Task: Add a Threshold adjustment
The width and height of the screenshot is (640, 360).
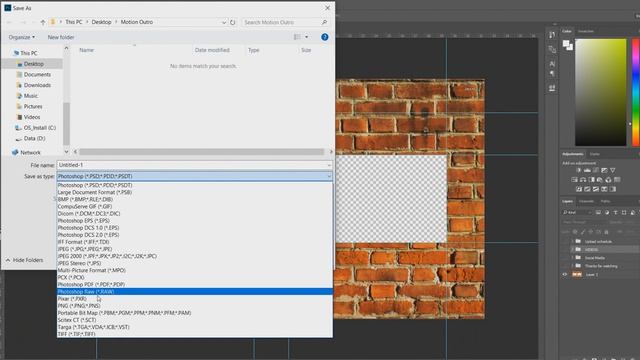Action: click(x=596, y=189)
